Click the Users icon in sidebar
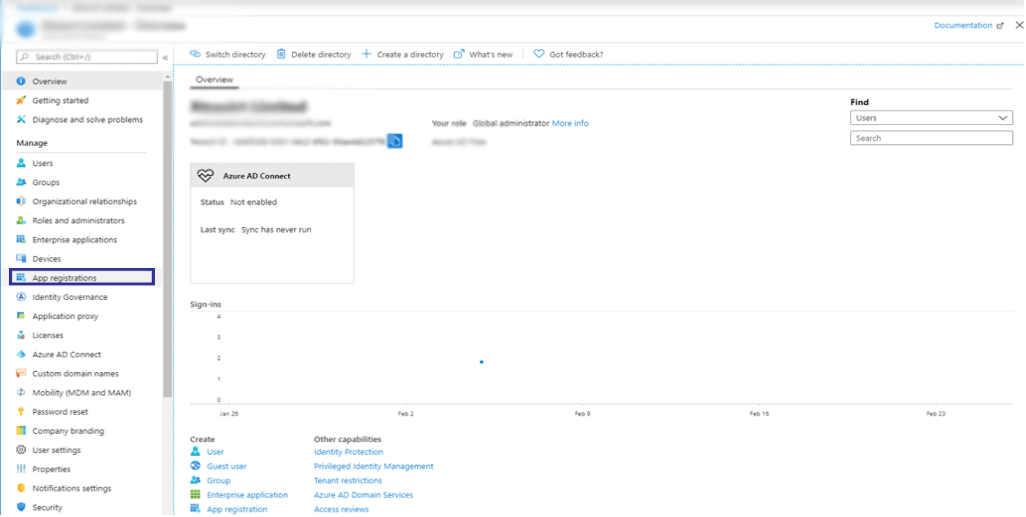Viewport: 1026px width, 517px height. (21, 163)
